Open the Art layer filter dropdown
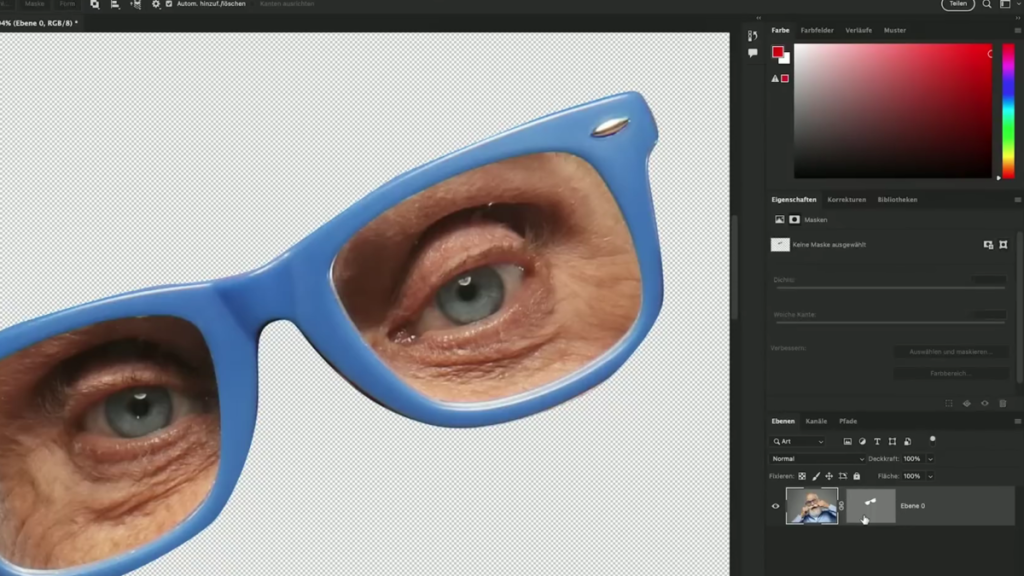 [800, 441]
